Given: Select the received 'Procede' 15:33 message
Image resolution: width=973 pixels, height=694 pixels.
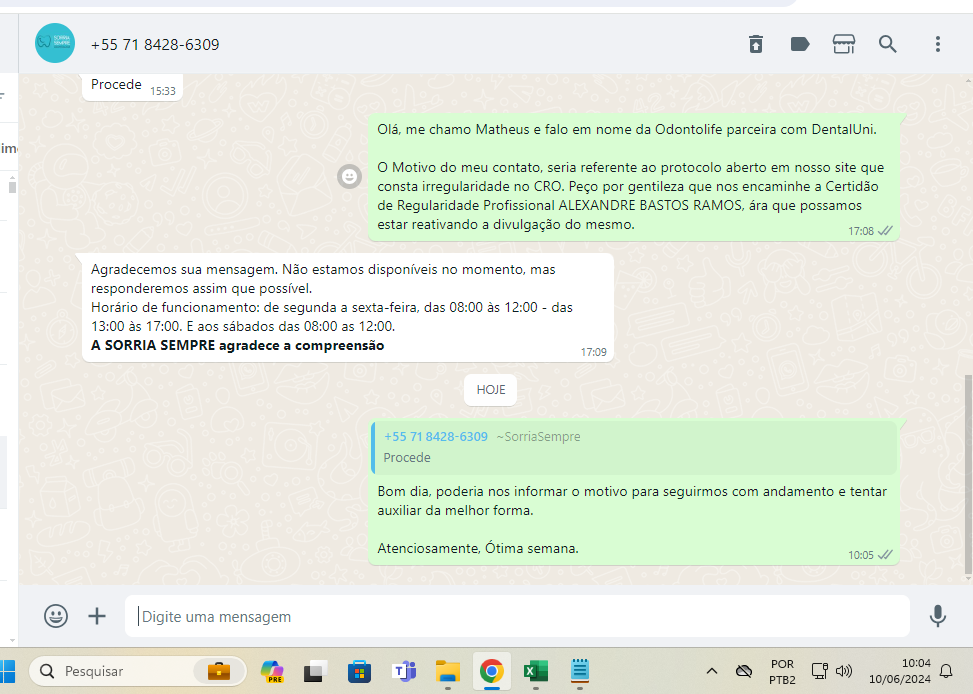Looking at the screenshot, I should [132, 86].
